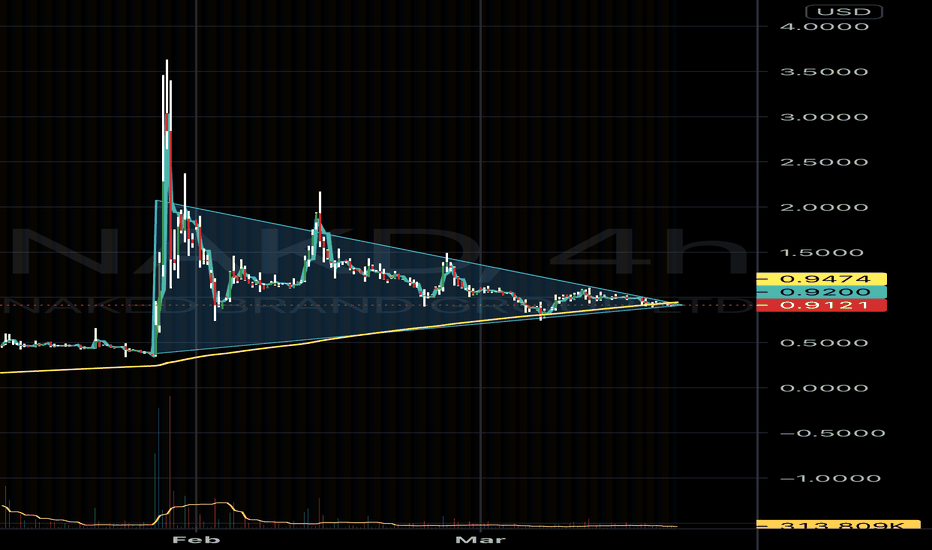Click the 3.0000 price axis value
The image size is (932, 550).
(x=824, y=117)
